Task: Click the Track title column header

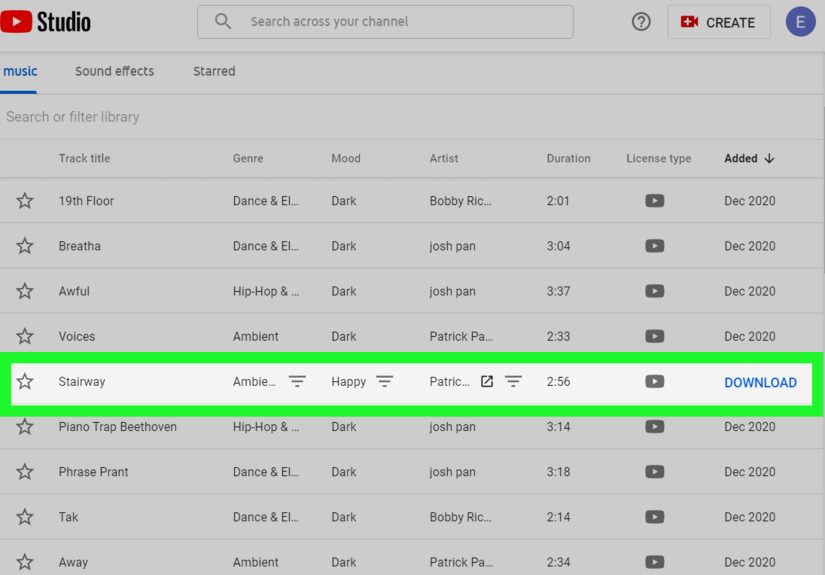Action: click(x=84, y=158)
